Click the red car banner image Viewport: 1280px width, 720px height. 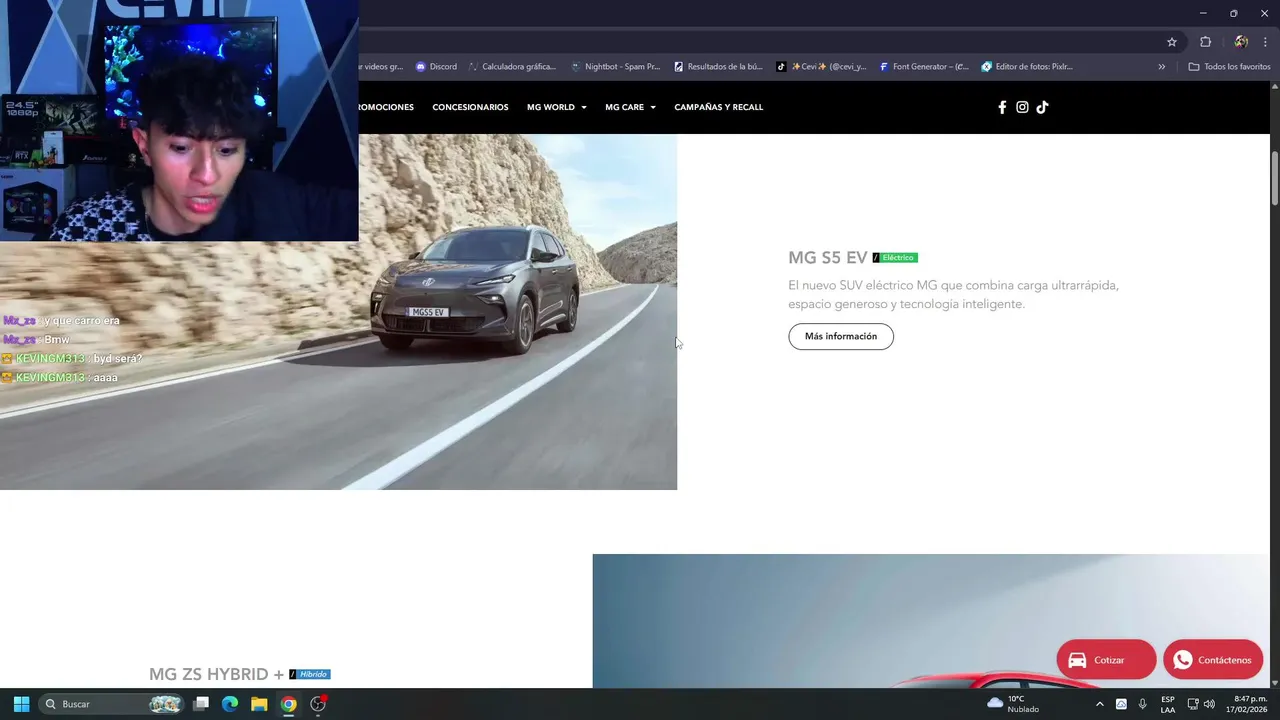pos(931,621)
